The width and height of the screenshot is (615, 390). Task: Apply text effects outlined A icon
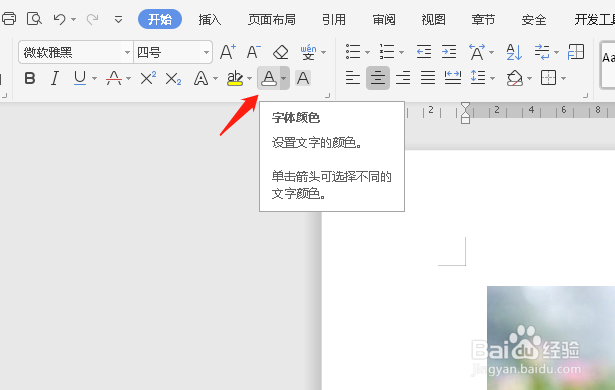coord(201,78)
